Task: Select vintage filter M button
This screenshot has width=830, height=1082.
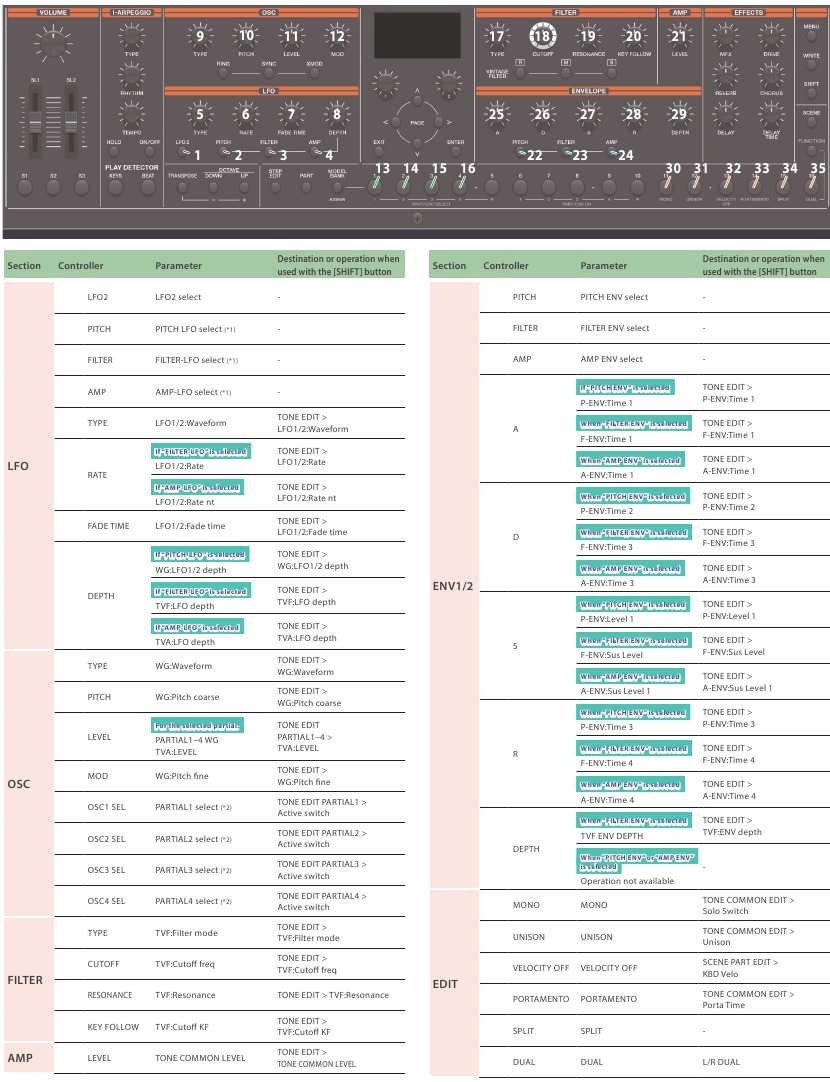Action: [566, 73]
